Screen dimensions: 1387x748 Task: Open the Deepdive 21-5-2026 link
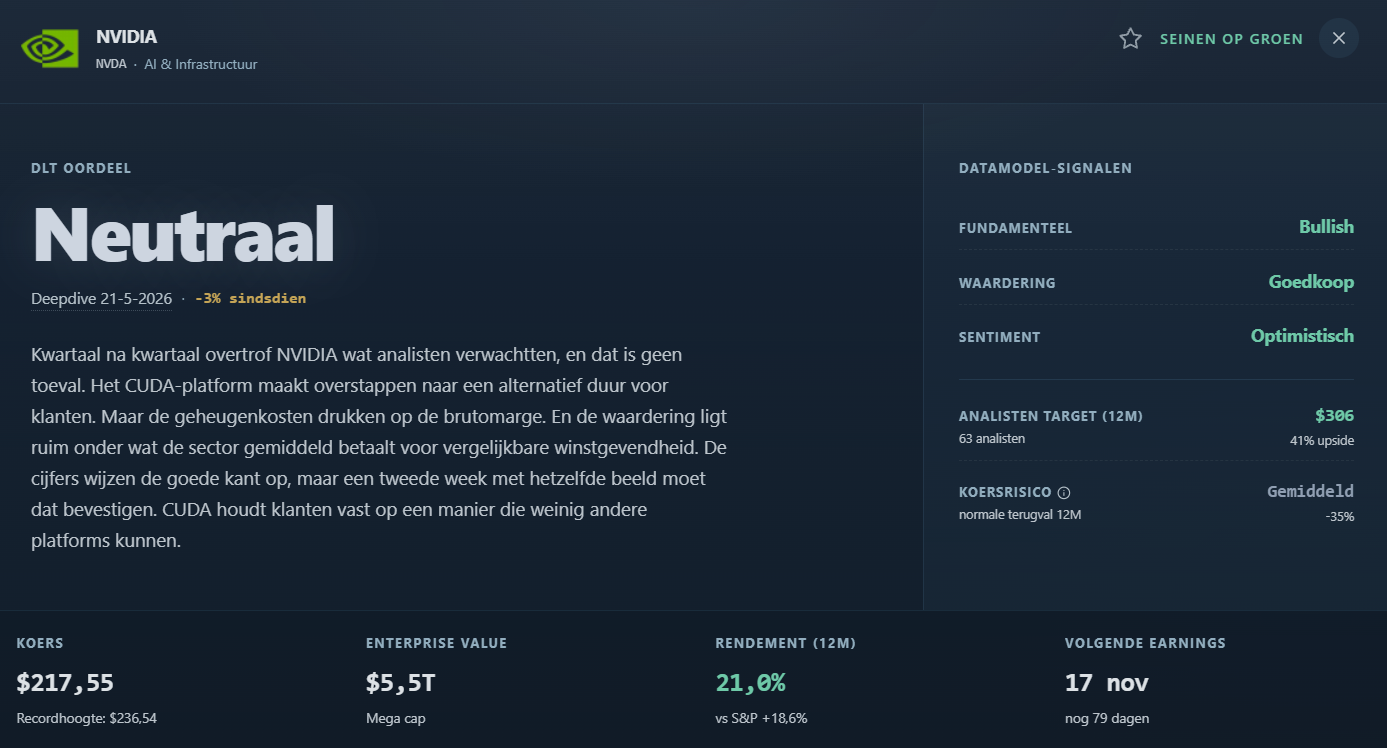101,299
